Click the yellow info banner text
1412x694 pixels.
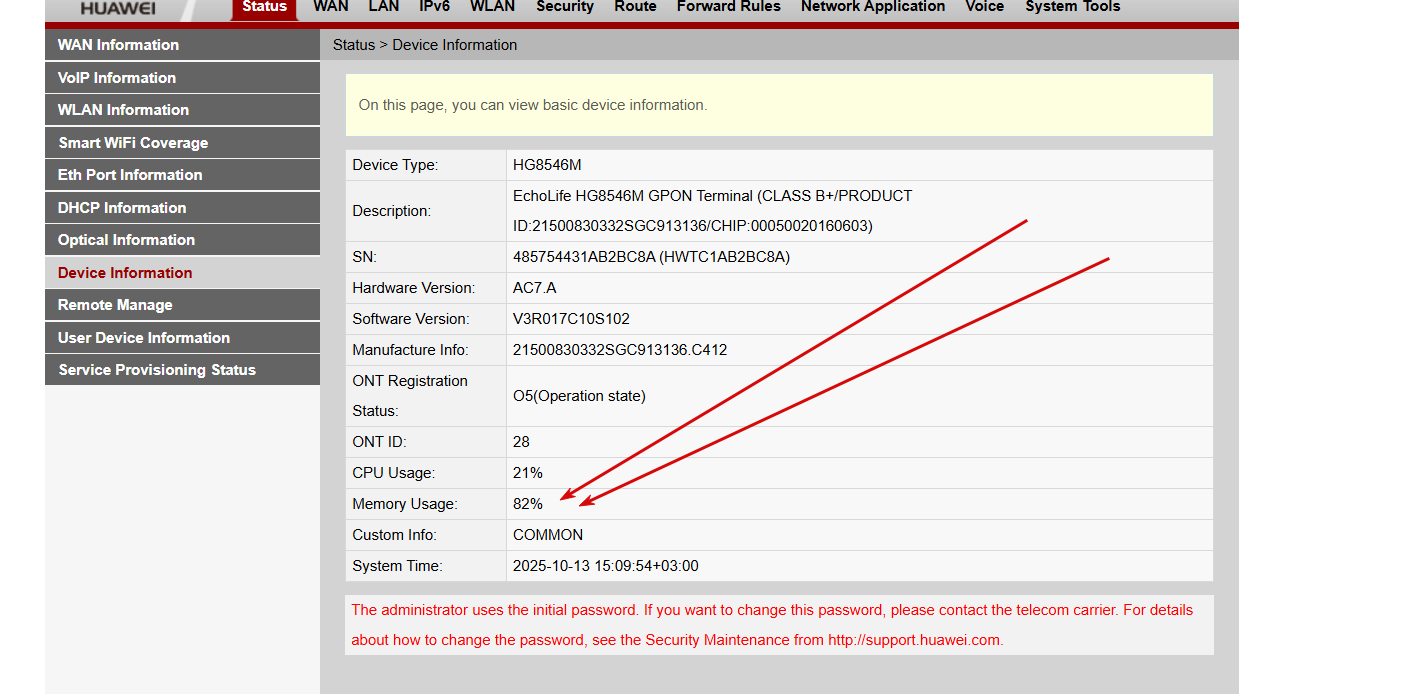click(x=533, y=105)
